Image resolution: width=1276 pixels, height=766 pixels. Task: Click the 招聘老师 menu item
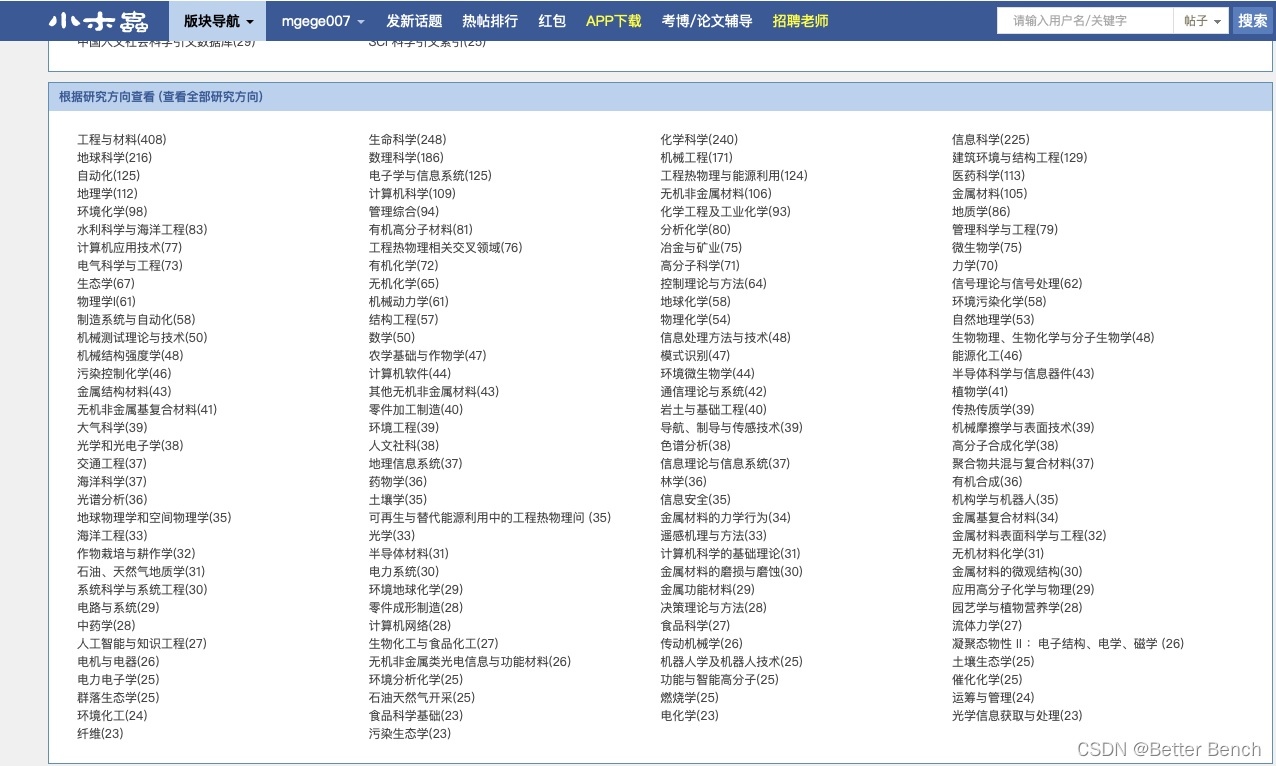click(801, 21)
